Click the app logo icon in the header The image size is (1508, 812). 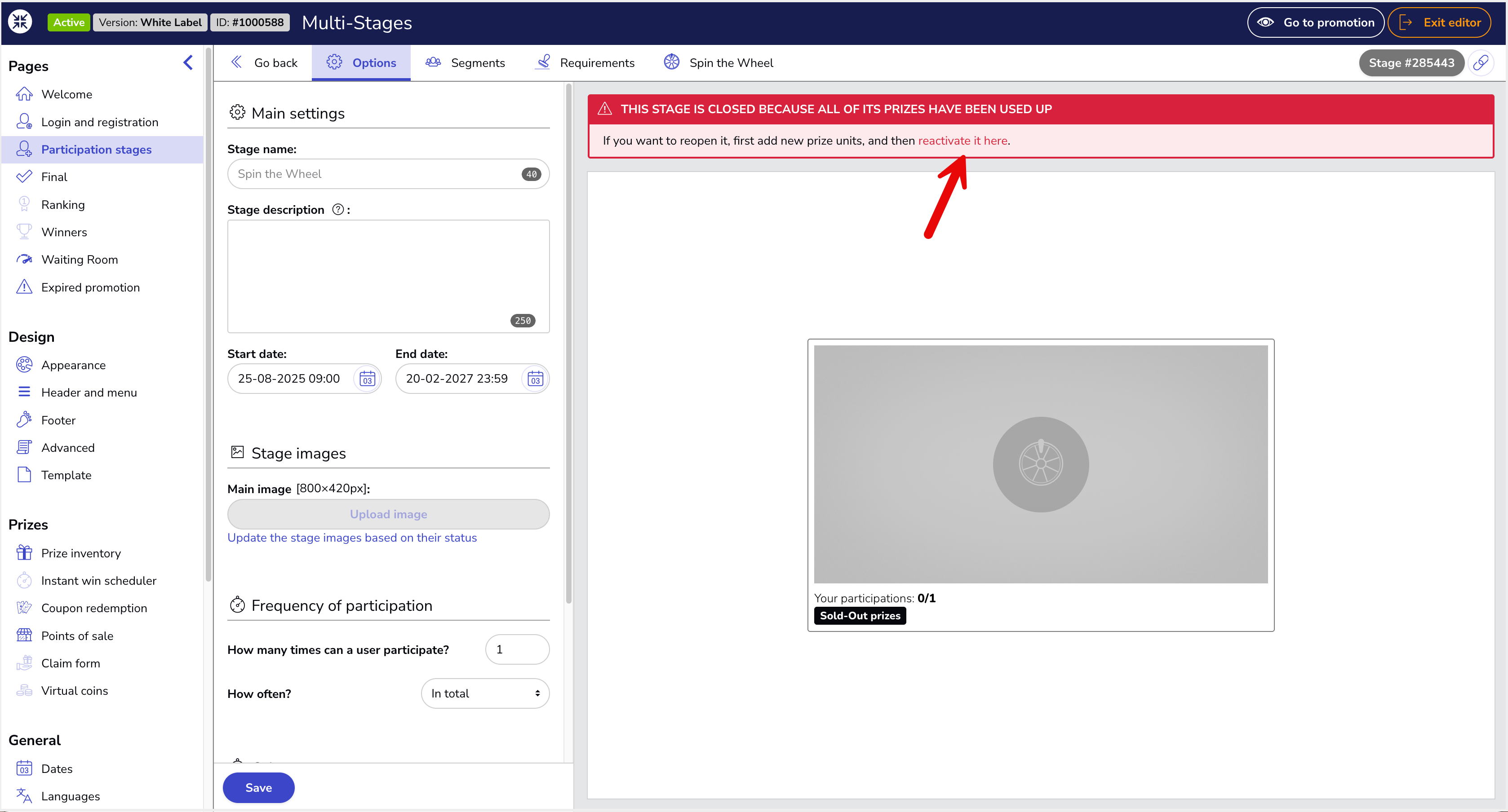point(20,22)
